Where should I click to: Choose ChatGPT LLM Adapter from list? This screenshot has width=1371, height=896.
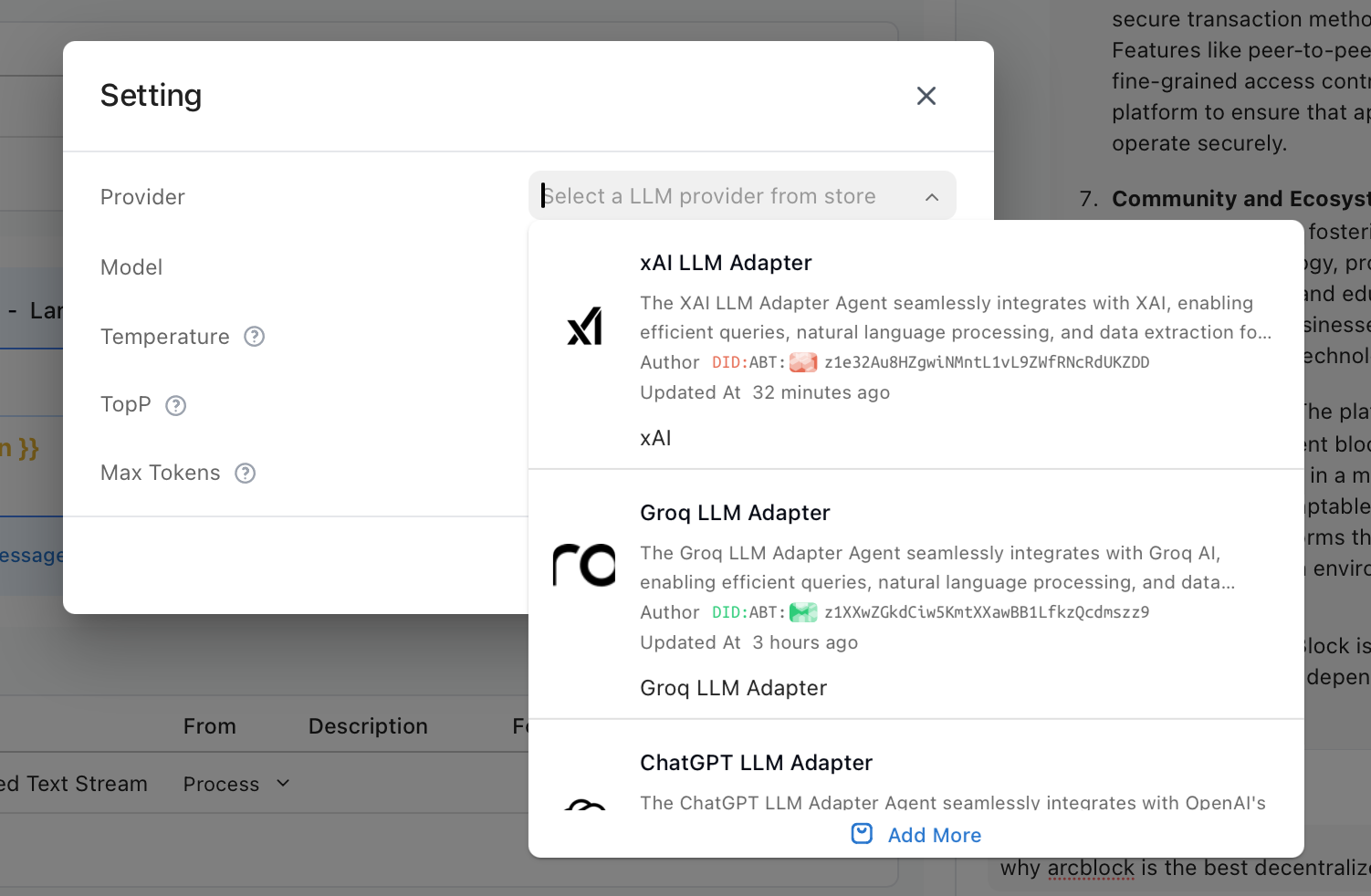point(756,764)
